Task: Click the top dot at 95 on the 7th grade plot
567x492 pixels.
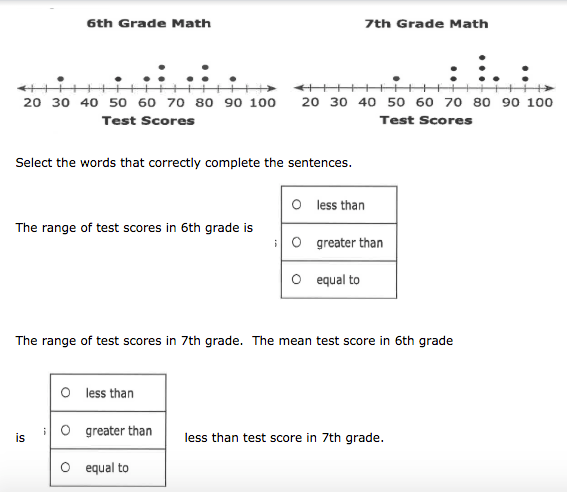Action: [x=525, y=68]
